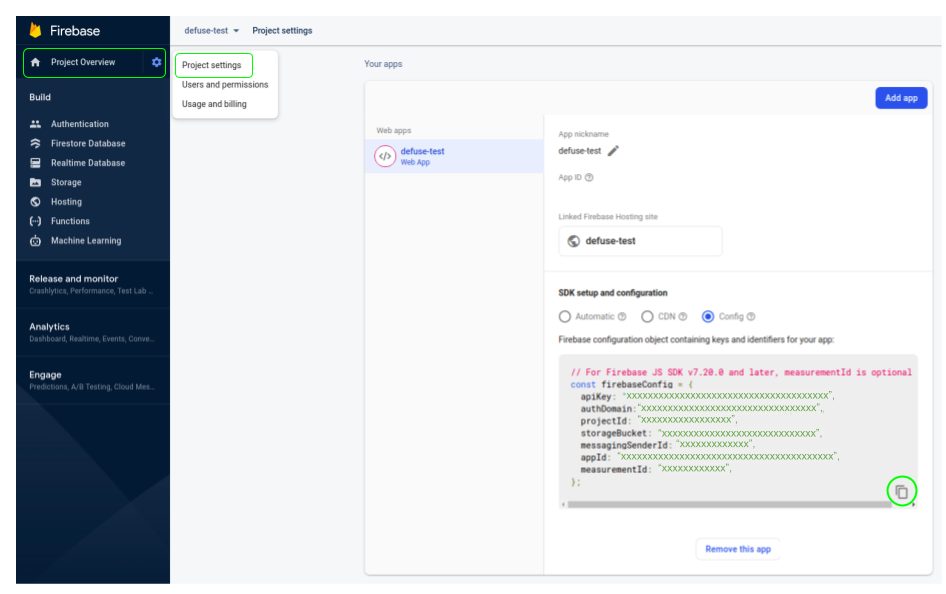946x594 pixels.
Task: Open Firestore Database page
Action: click(88, 144)
